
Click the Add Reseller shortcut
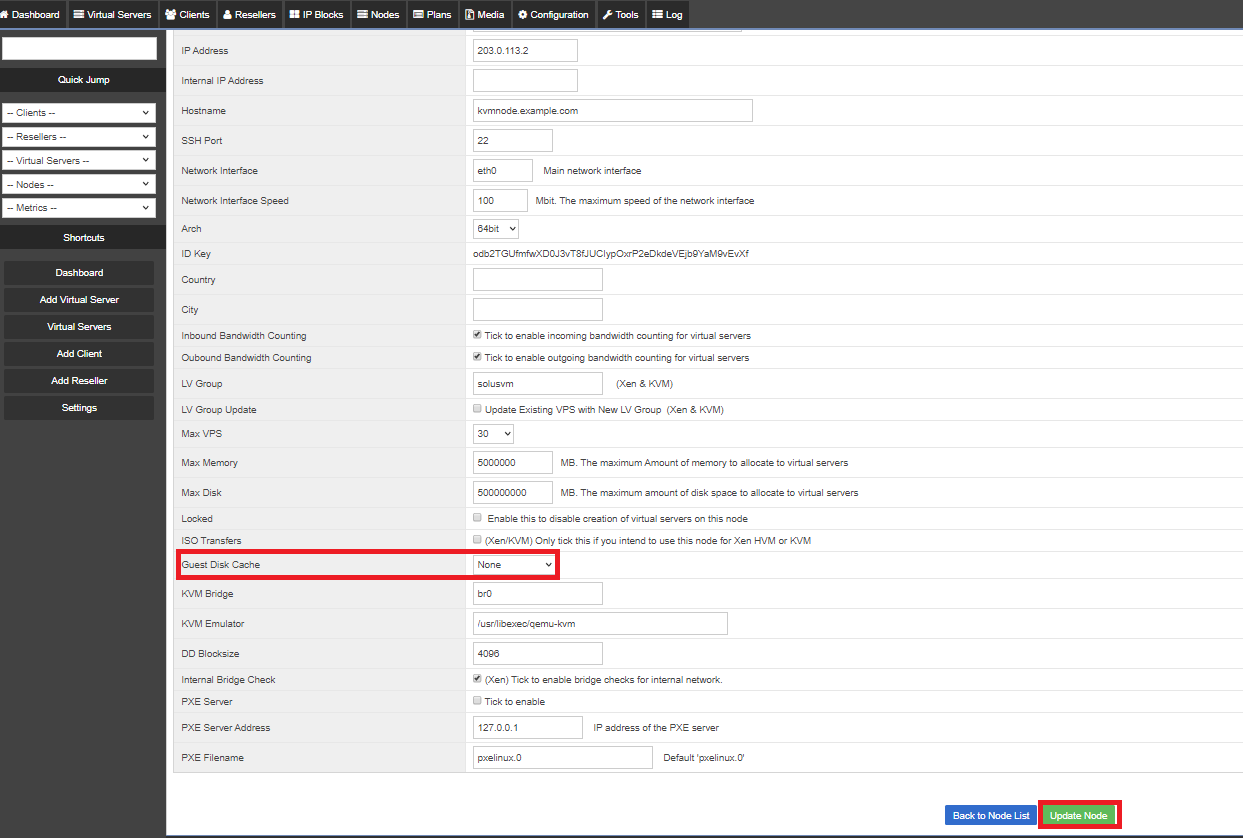79,381
